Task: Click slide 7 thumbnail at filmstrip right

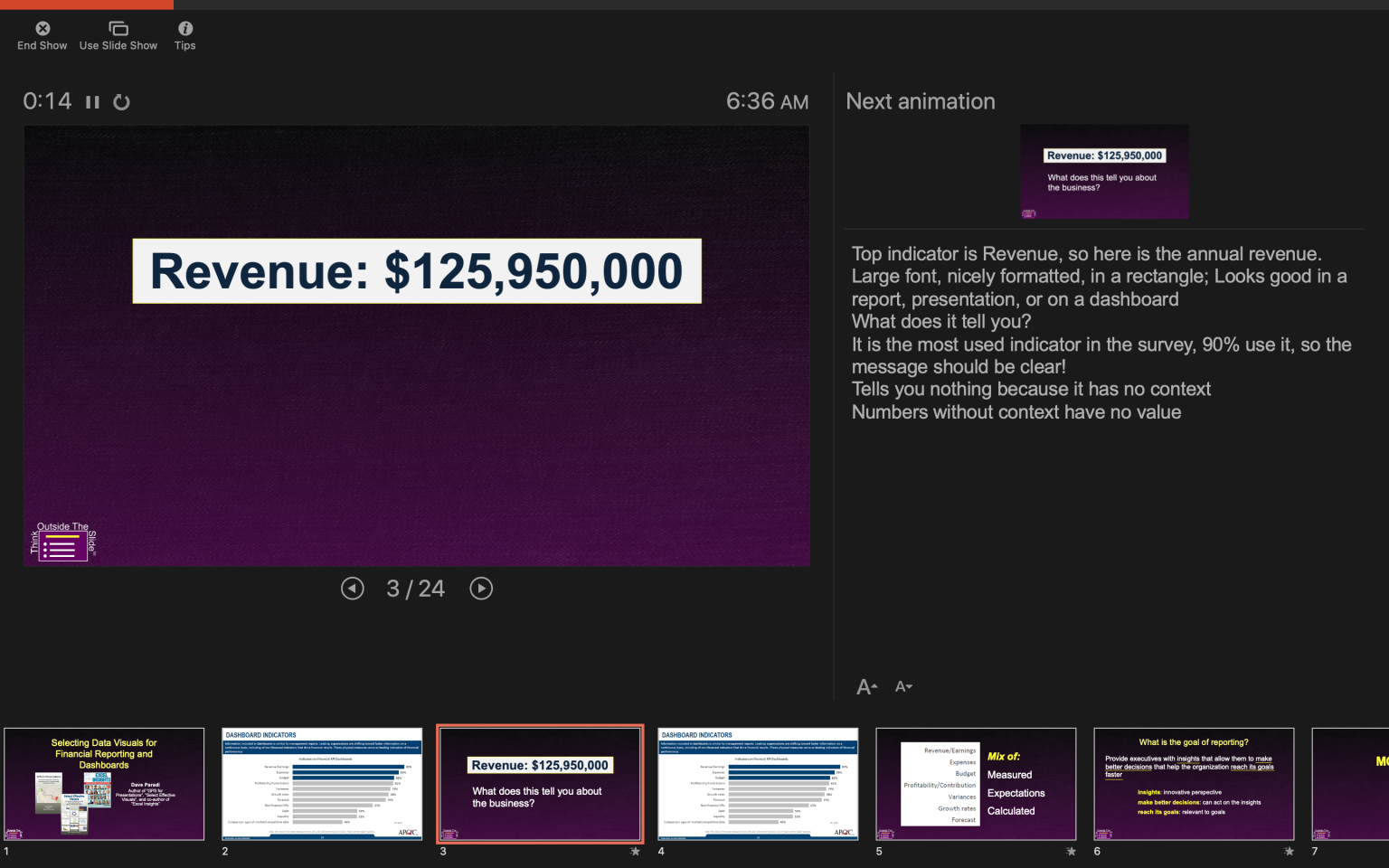Action: (1352, 783)
